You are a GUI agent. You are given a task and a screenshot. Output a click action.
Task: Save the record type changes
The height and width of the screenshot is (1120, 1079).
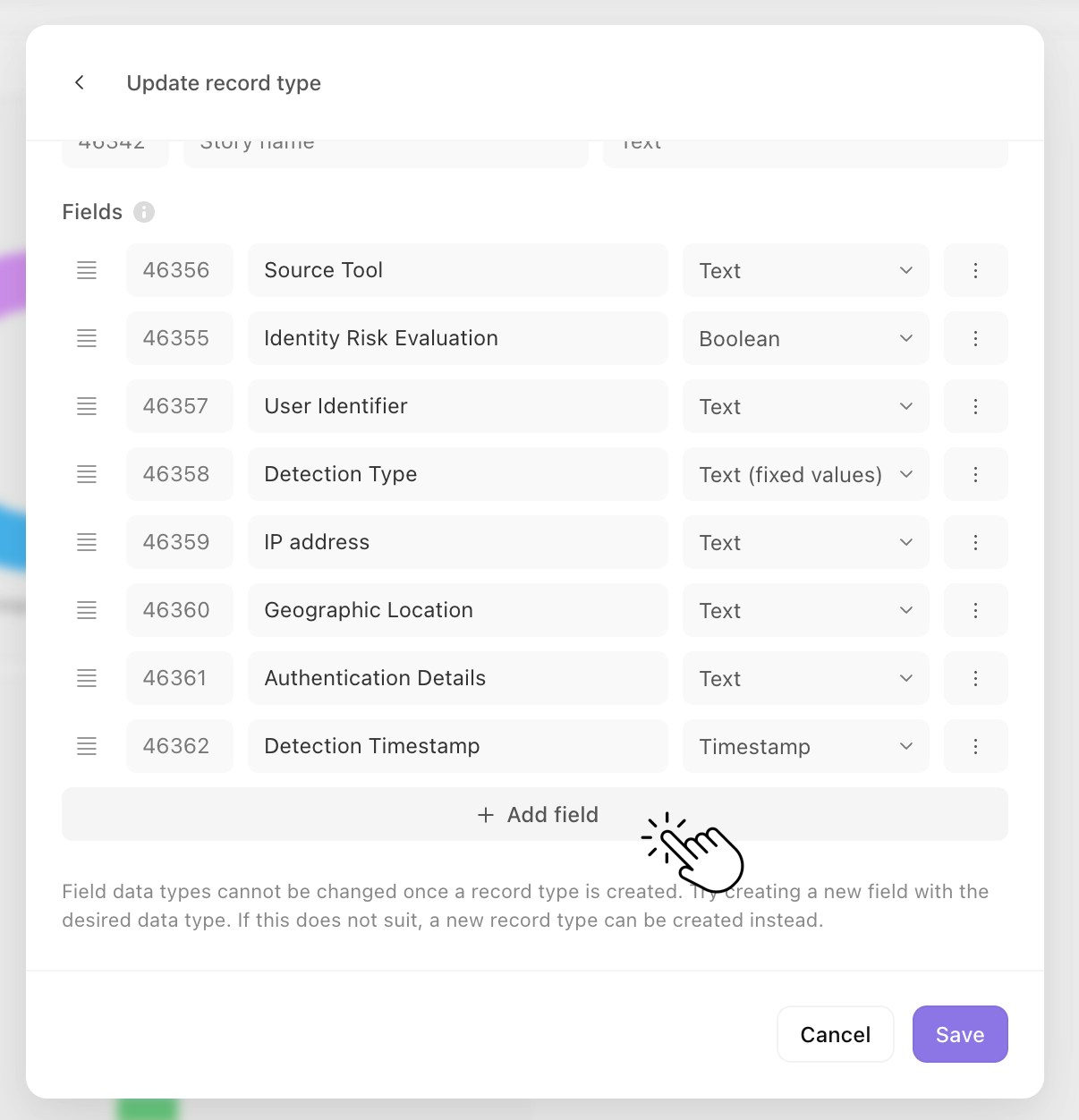pyautogui.click(x=960, y=1034)
